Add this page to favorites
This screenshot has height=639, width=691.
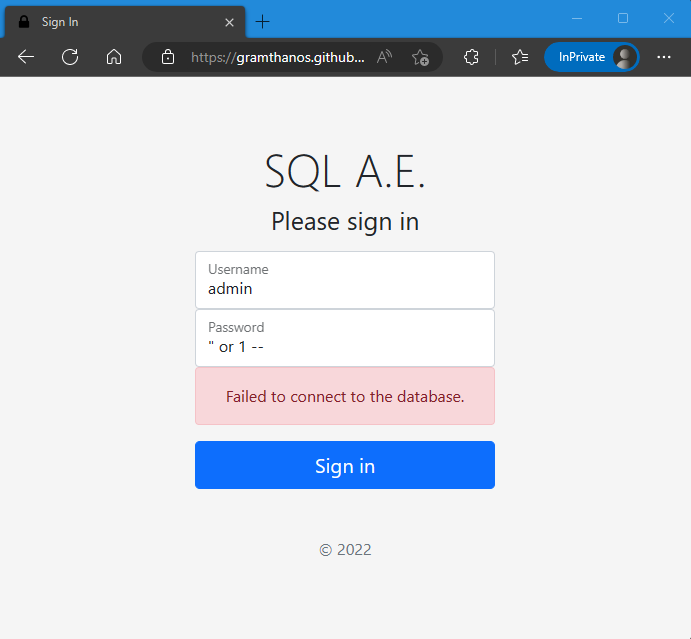[421, 57]
